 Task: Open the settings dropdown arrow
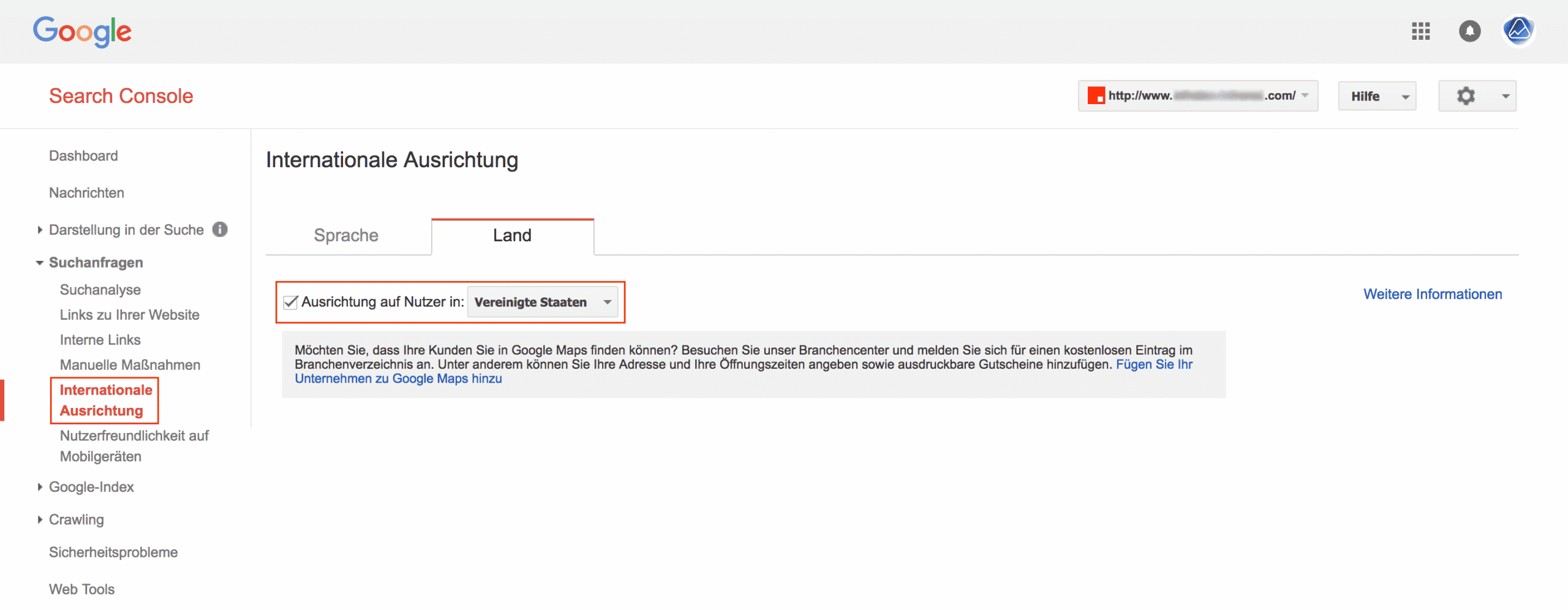point(1506,96)
